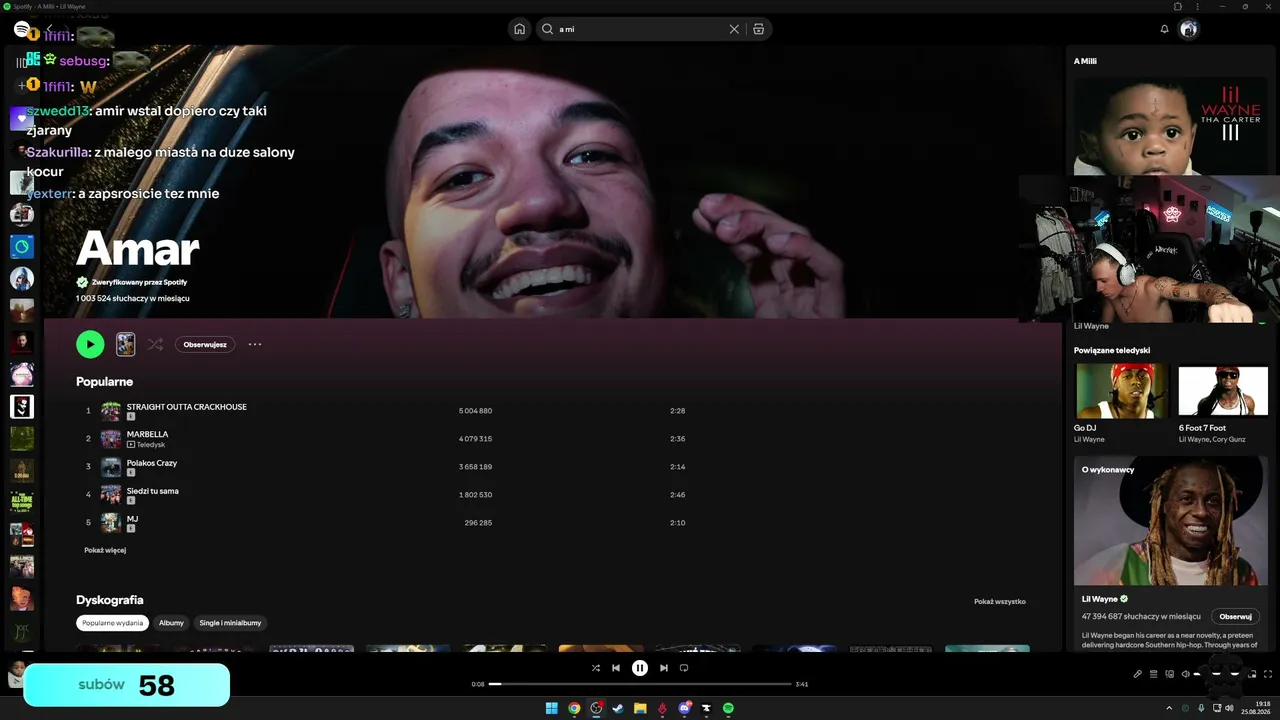Open the Spotify logo in the top-left corner
The width and height of the screenshot is (1280, 720).
[22, 29]
